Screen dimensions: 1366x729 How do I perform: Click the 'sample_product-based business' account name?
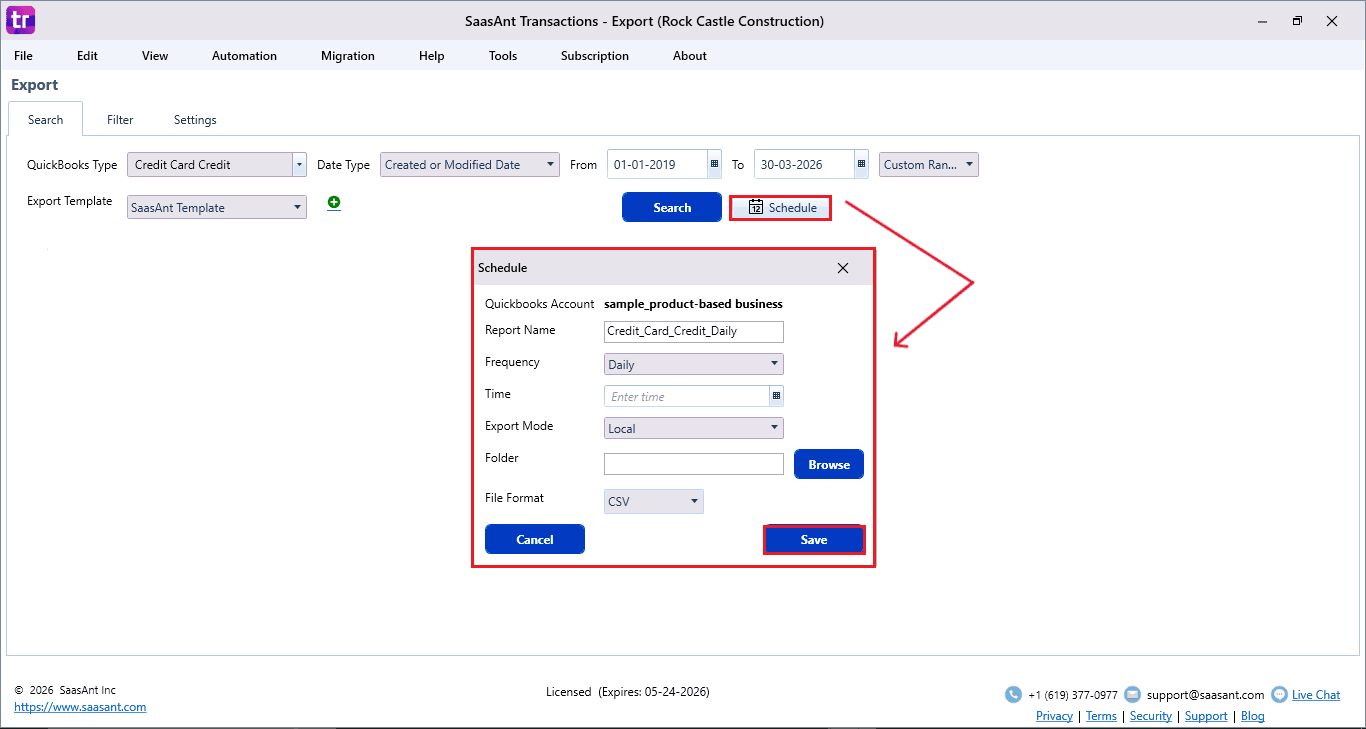pyautogui.click(x=693, y=304)
